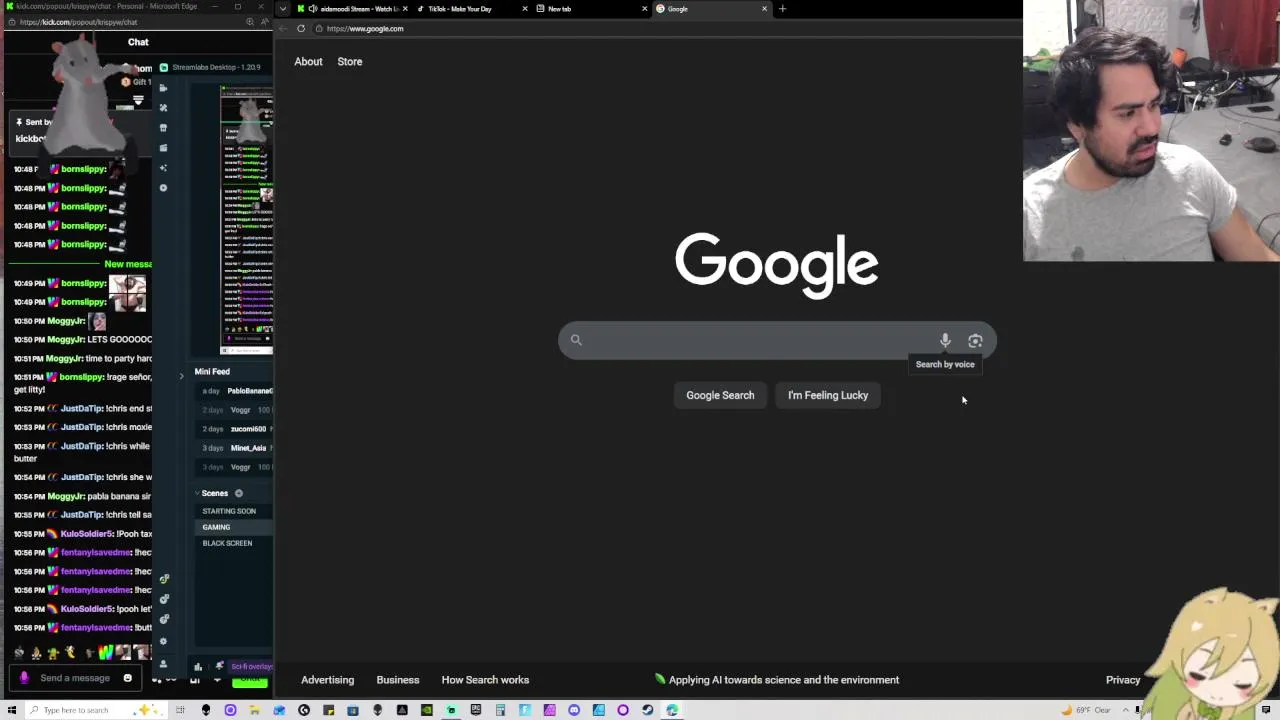The width and height of the screenshot is (1280, 720).
Task: Close the Google browser tab
Action: coord(765,9)
